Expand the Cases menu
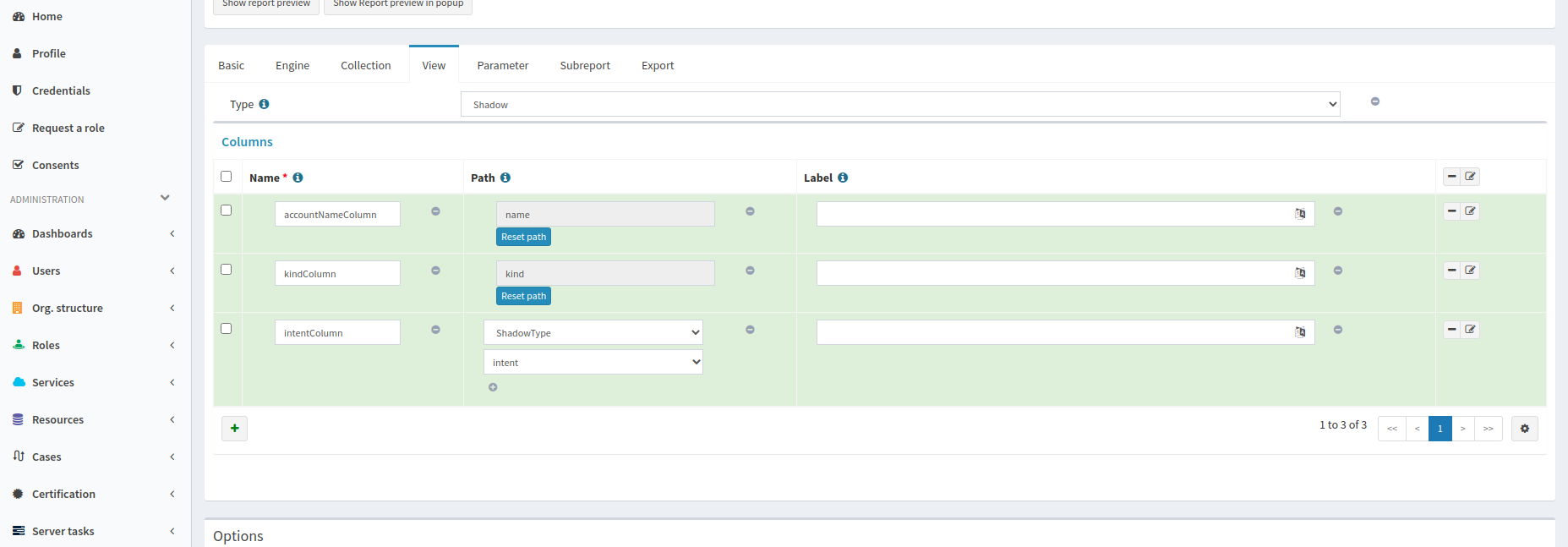Screen dimensions: 1568x547 (x=172, y=457)
